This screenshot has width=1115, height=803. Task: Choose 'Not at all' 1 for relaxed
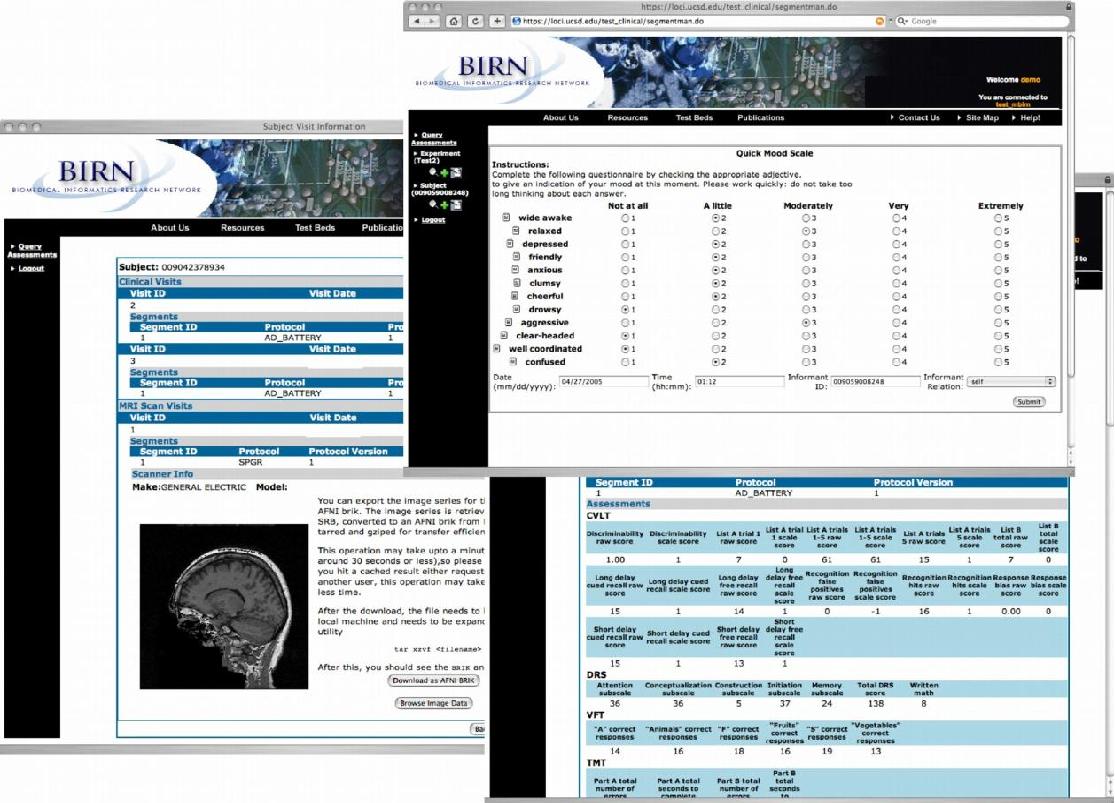point(626,231)
